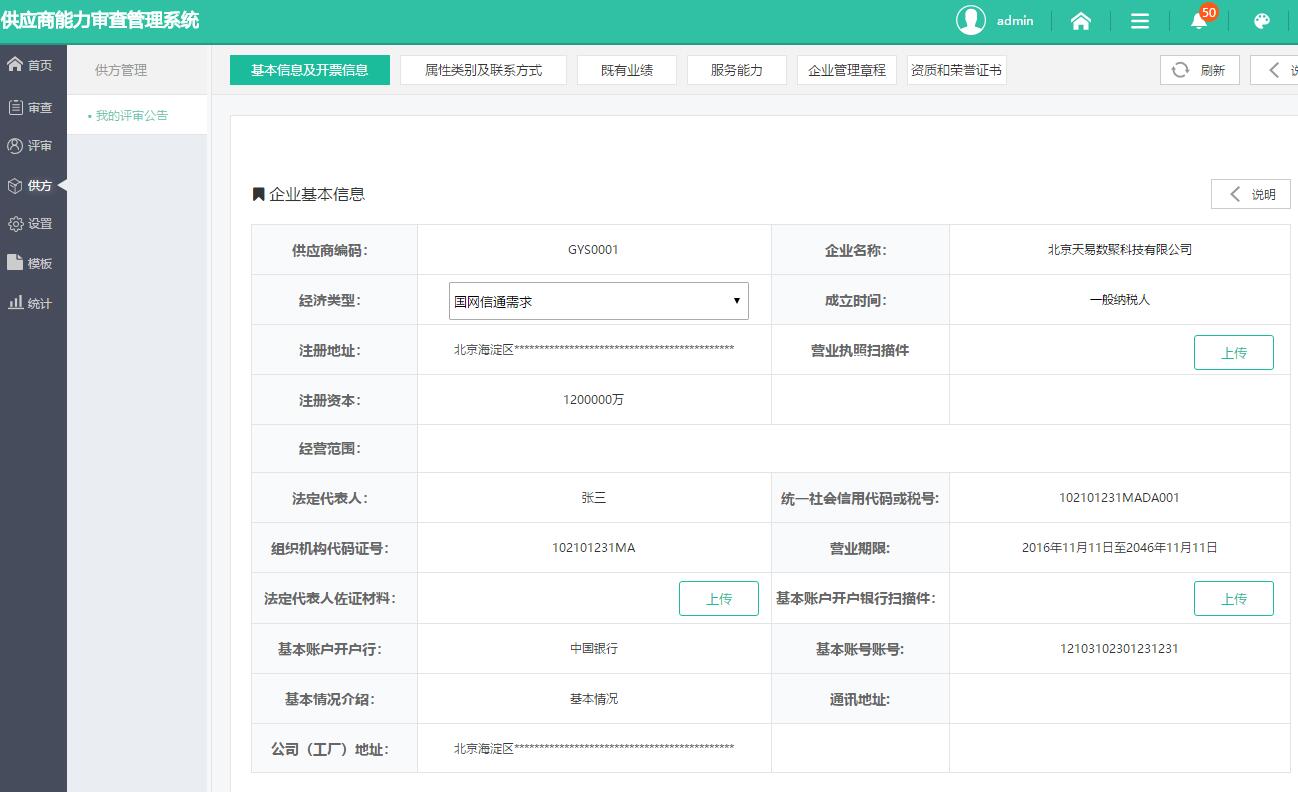The image size is (1298, 792).
Task: Click the 供应商编码 label
Action: [330, 250]
